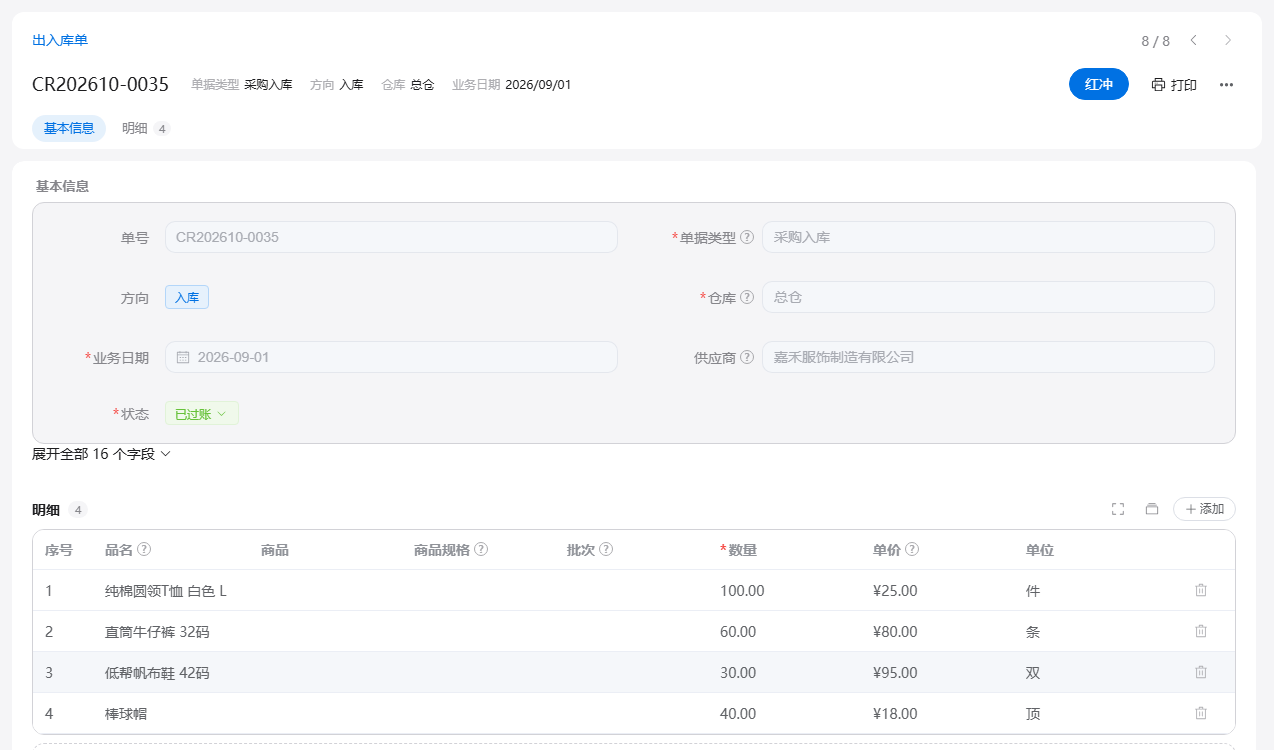Click the 数量 column header

742,550
